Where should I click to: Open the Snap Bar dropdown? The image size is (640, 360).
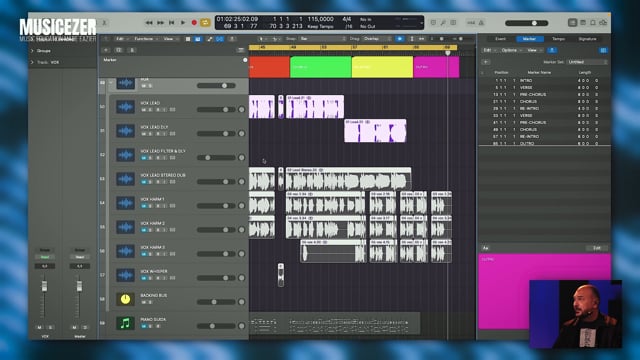click(x=322, y=39)
